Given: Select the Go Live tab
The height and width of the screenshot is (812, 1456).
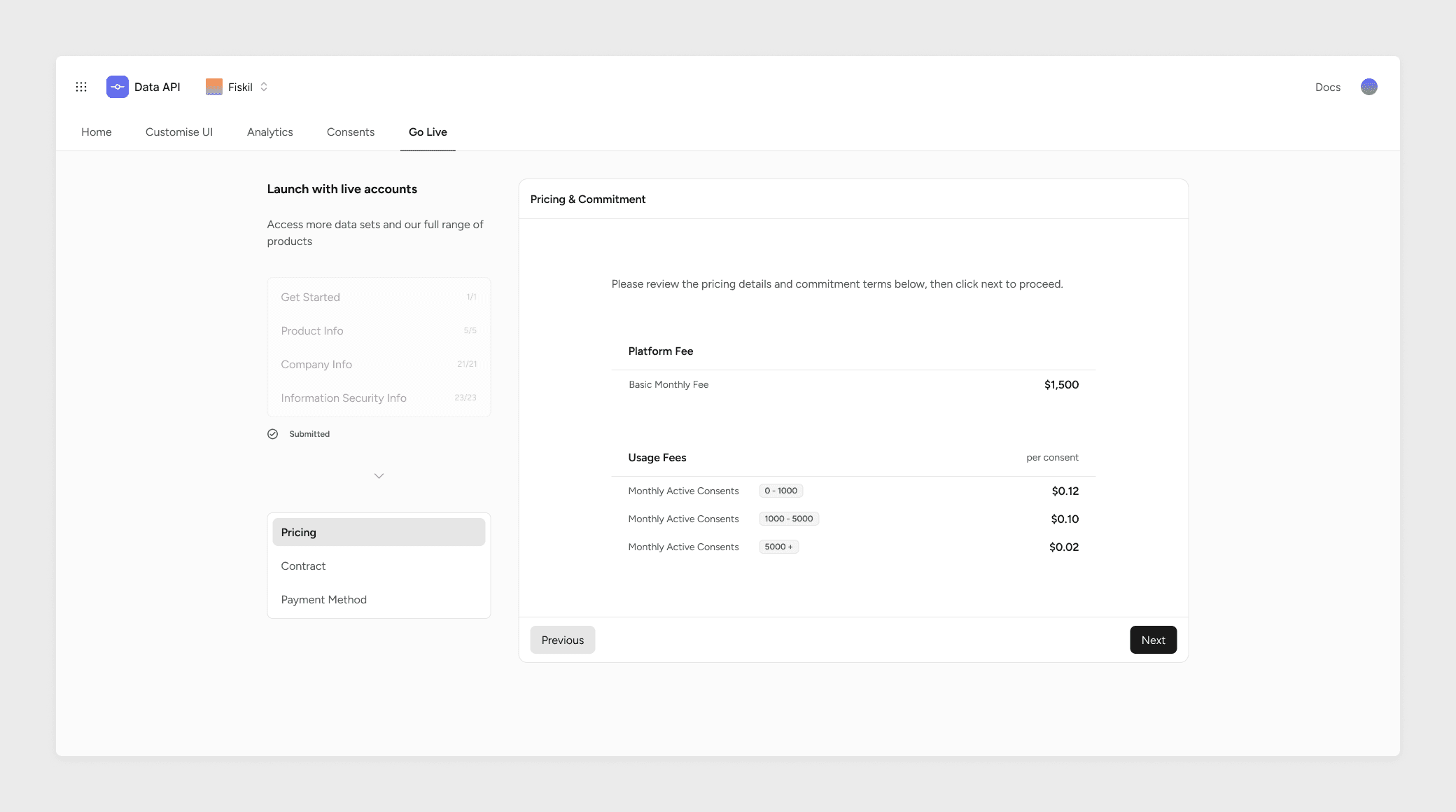Looking at the screenshot, I should (428, 132).
